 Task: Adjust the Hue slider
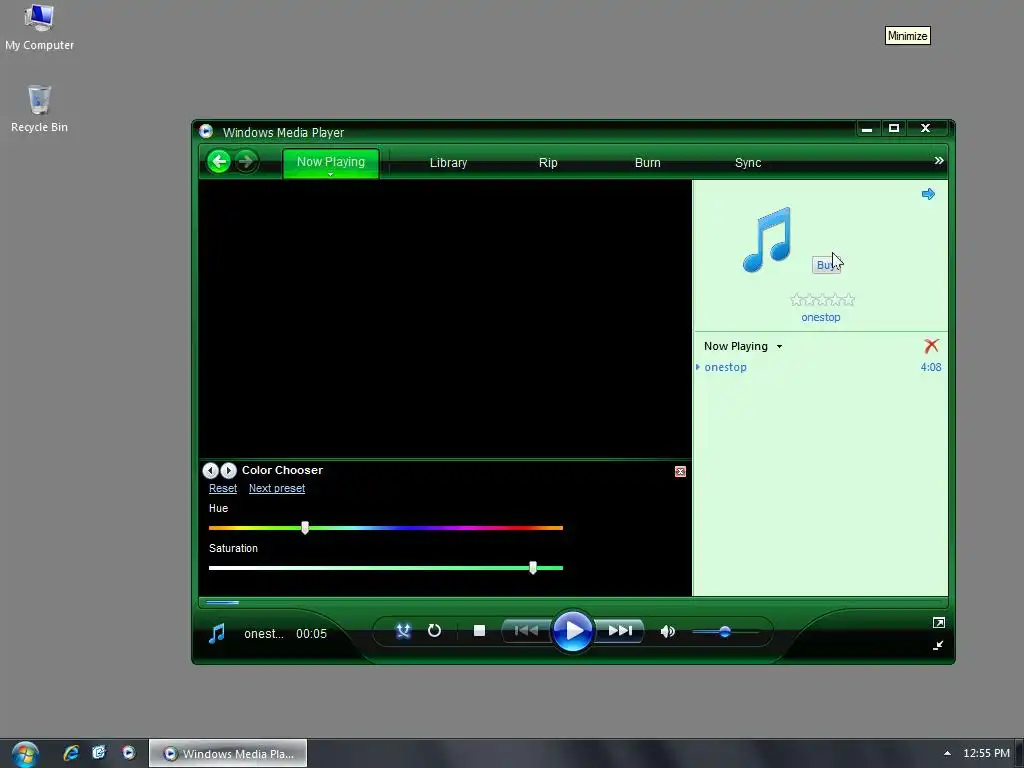[305, 528]
